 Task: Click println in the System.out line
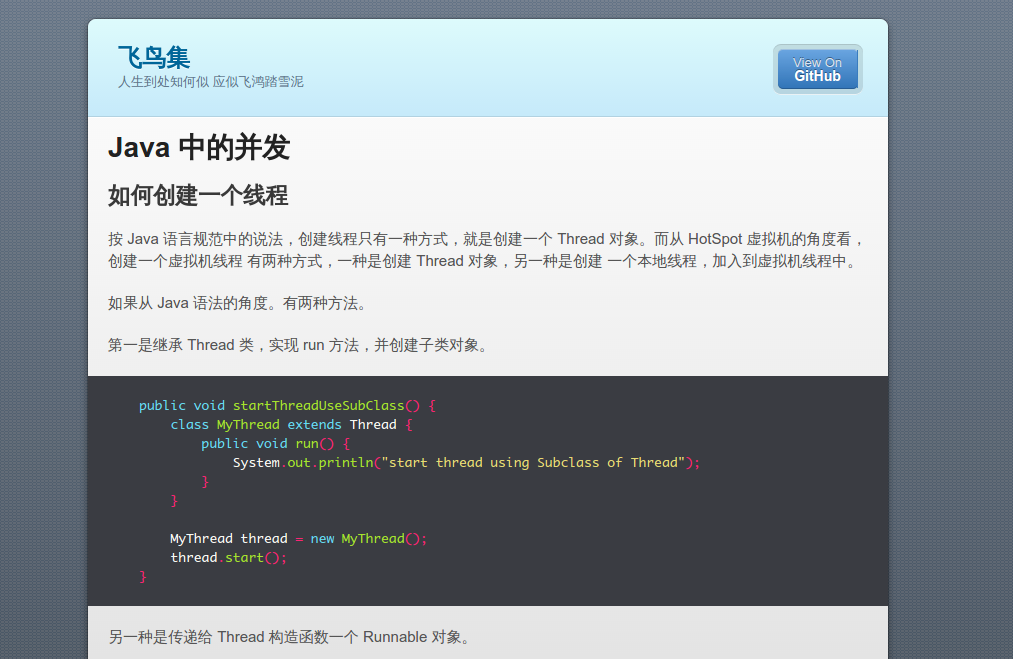344,463
